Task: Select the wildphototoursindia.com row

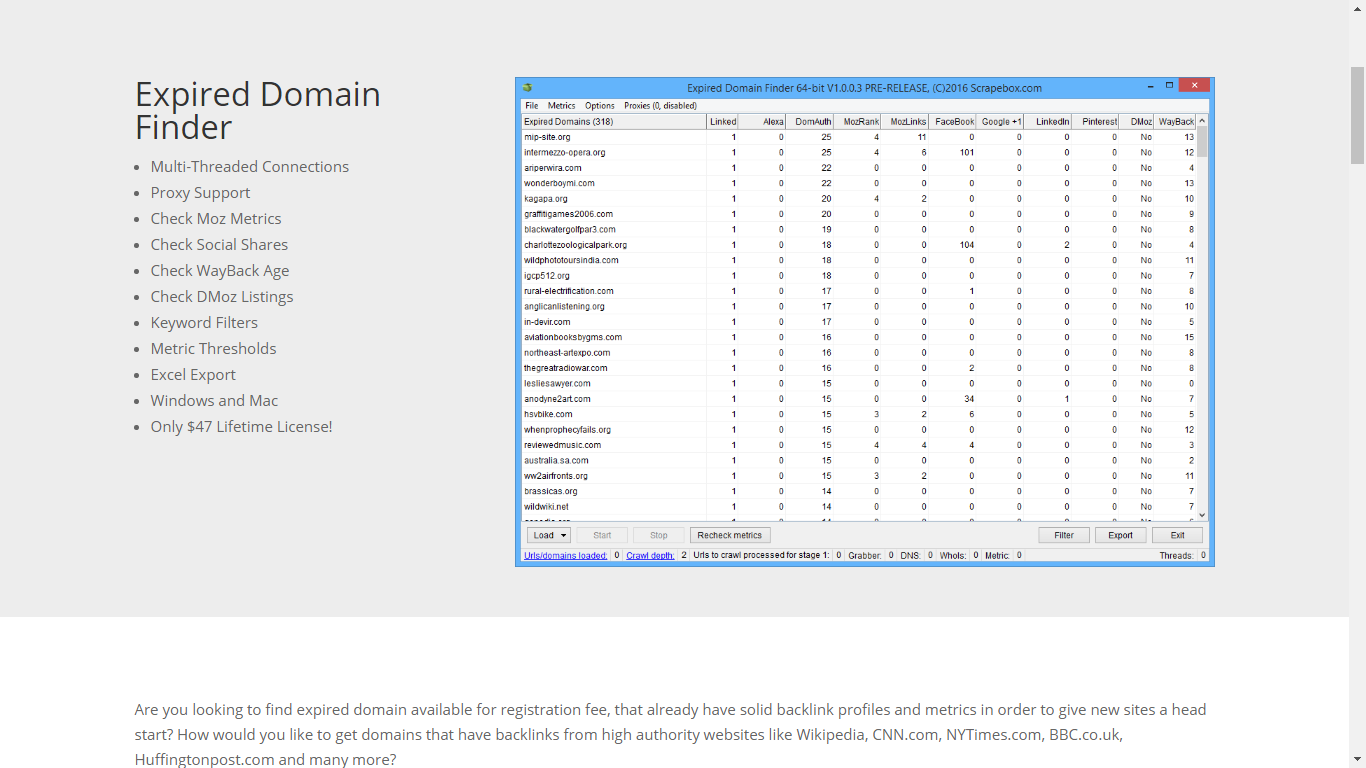Action: [859, 260]
